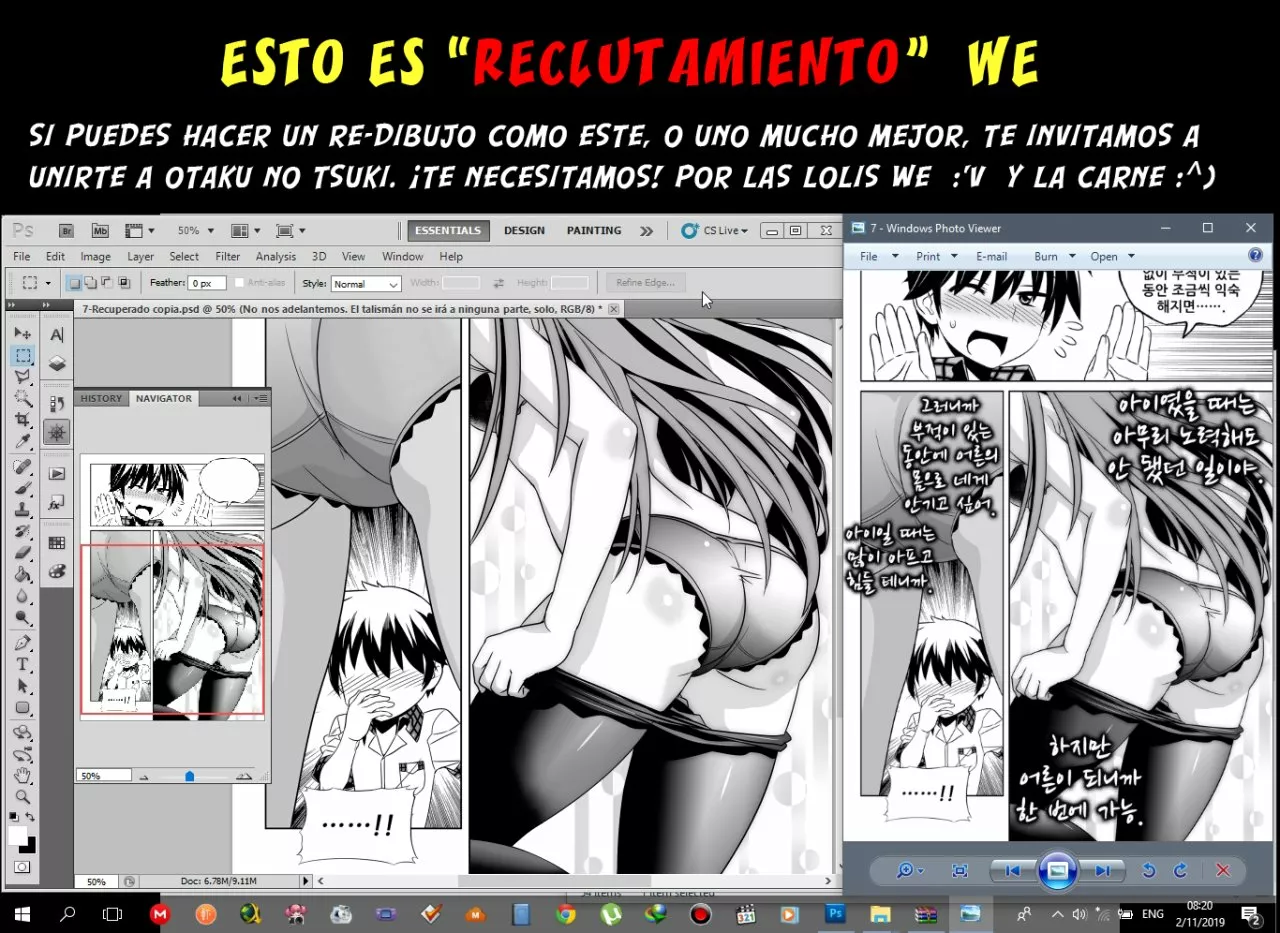Open the Filter menu
This screenshot has height=933, width=1280.
[227, 256]
